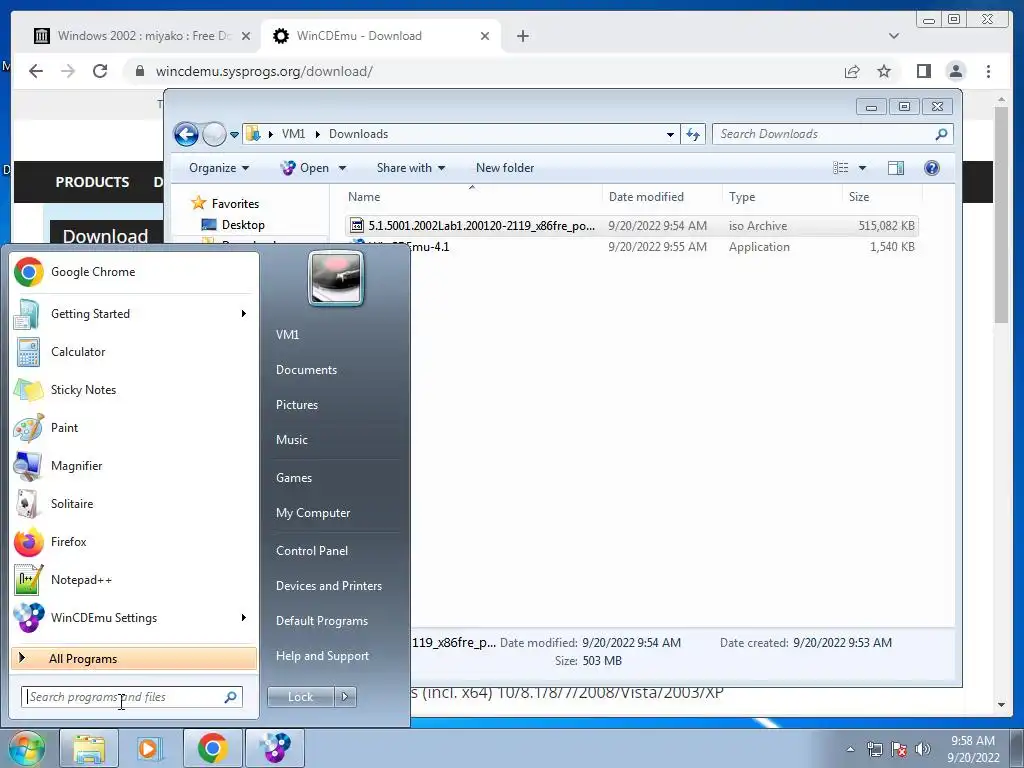1024x768 pixels.
Task: Click Explorer search magnifier icon
Action: click(941, 134)
